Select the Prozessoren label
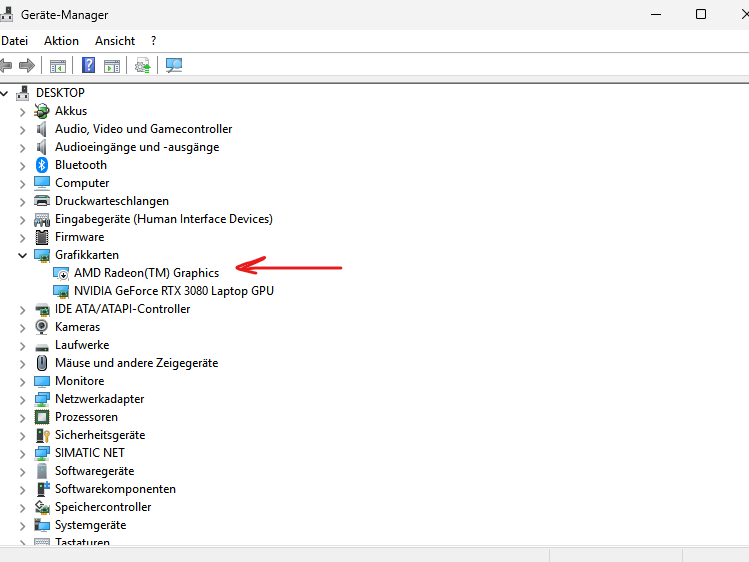The width and height of the screenshot is (749, 562). pos(86,417)
